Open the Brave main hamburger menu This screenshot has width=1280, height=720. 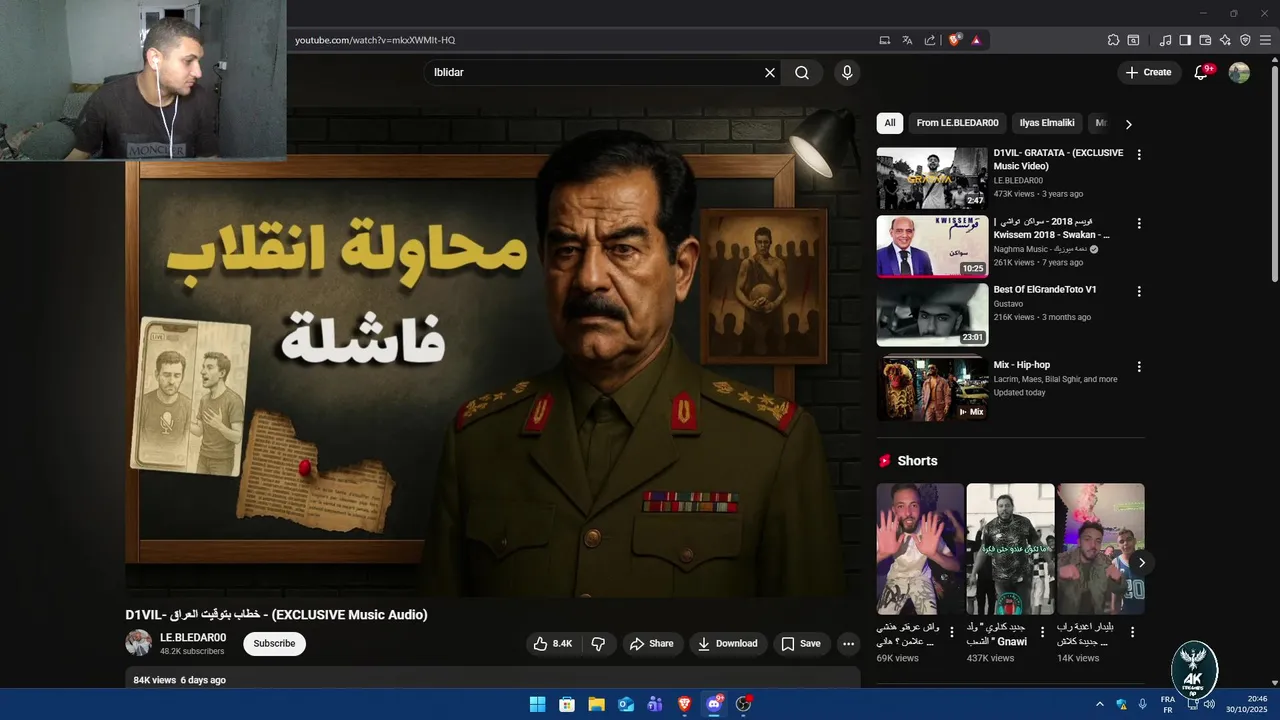pos(1266,40)
